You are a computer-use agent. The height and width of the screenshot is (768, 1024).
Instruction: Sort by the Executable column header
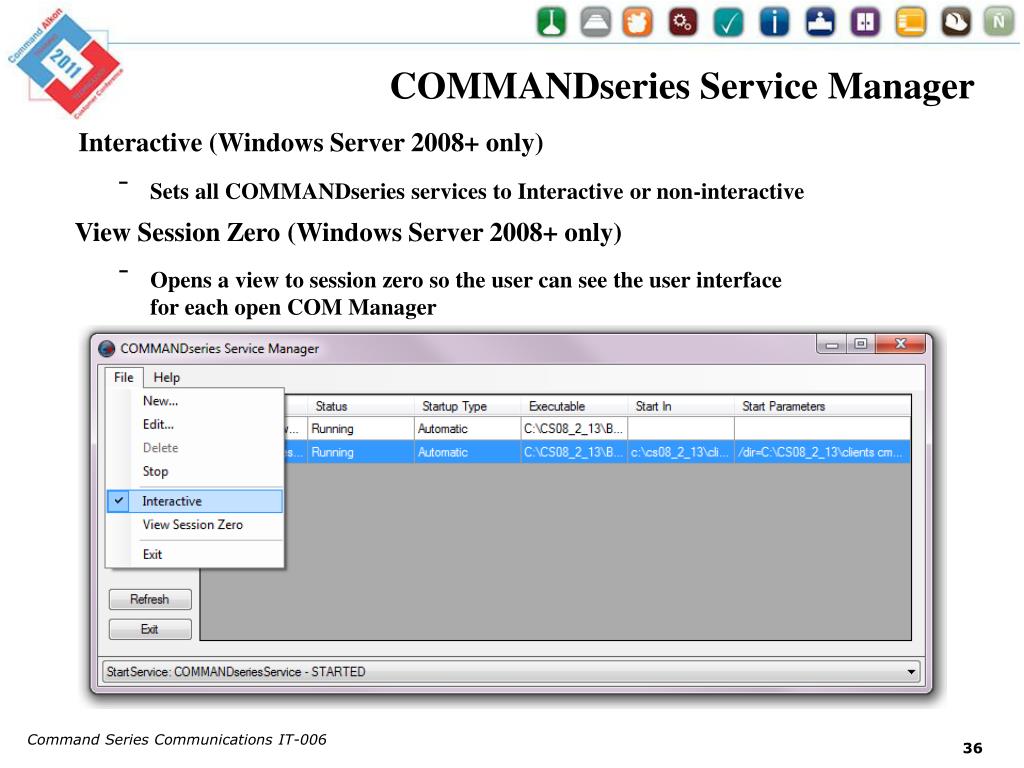click(x=574, y=406)
